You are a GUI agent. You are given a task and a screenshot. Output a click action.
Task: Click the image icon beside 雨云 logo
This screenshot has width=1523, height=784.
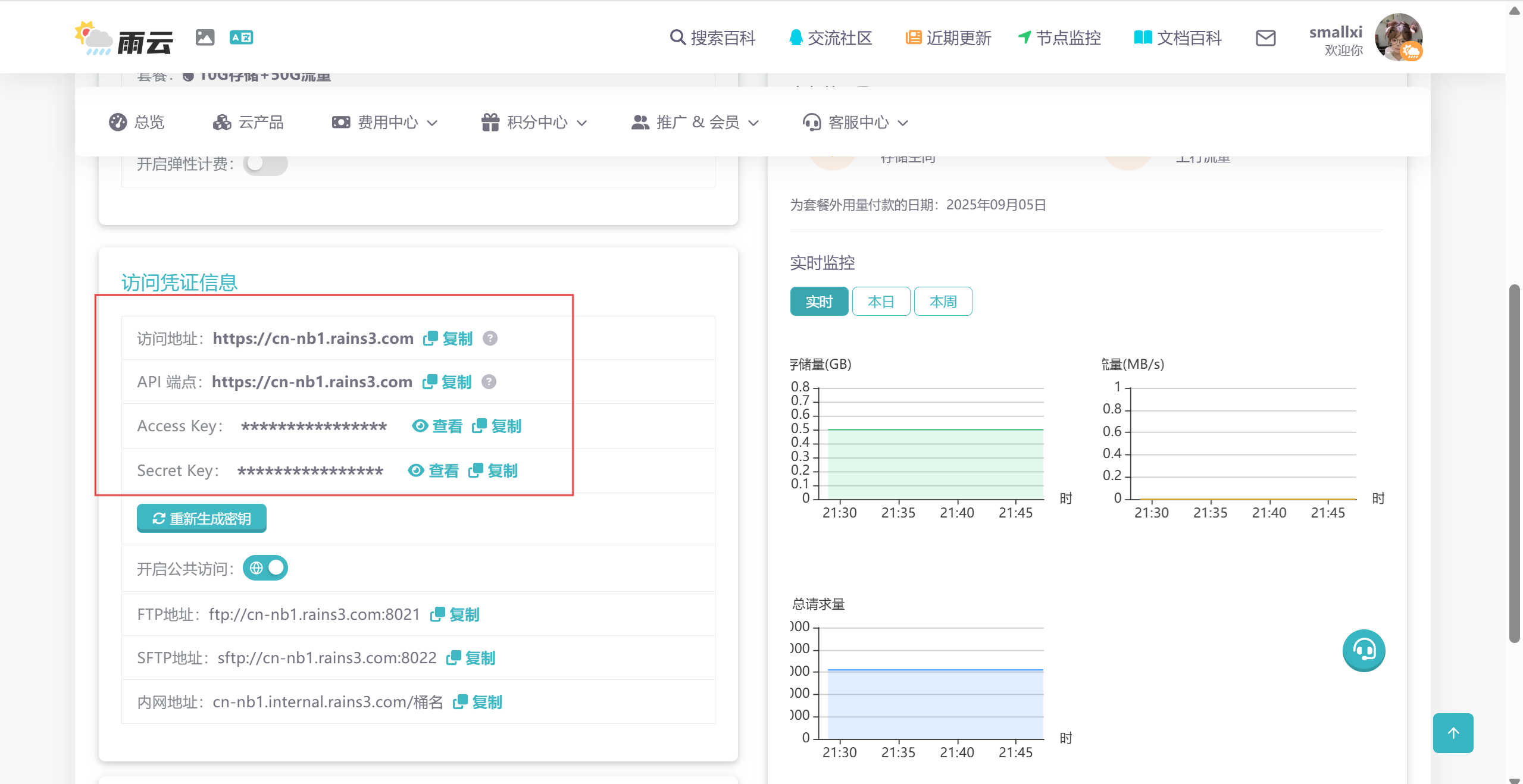[x=205, y=37]
